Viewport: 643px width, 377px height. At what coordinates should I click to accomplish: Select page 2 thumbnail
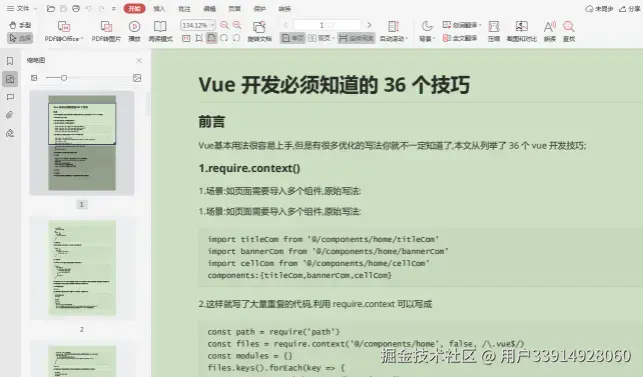coord(82,268)
